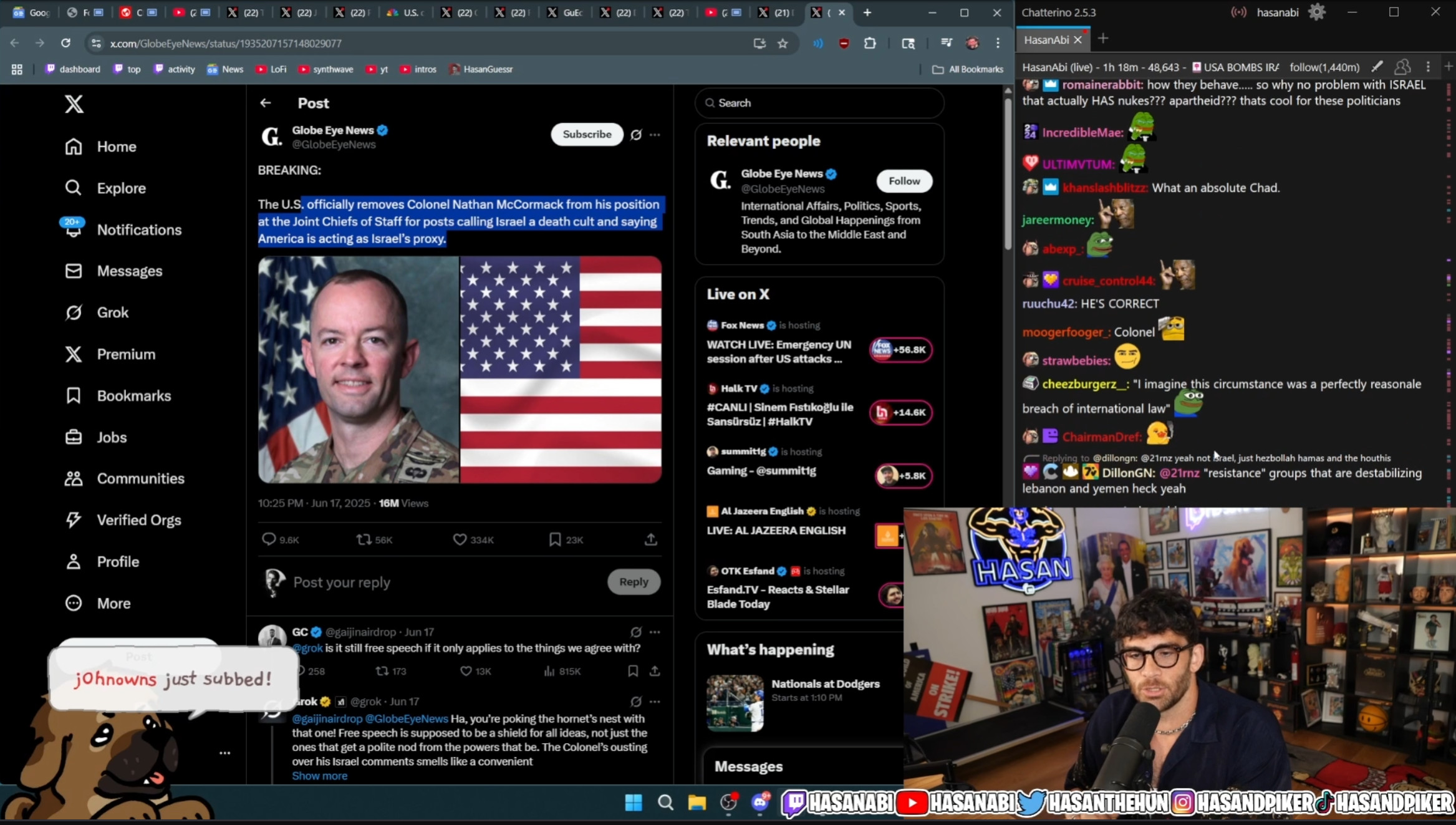Open the Windows Start button
This screenshot has width=1456, height=825.
point(634,803)
